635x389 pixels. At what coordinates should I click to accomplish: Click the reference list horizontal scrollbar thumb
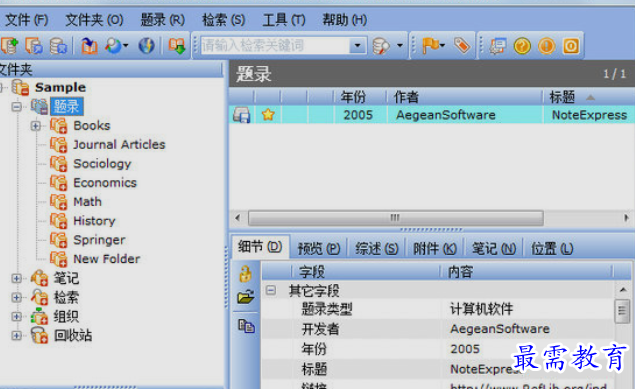pos(396,218)
